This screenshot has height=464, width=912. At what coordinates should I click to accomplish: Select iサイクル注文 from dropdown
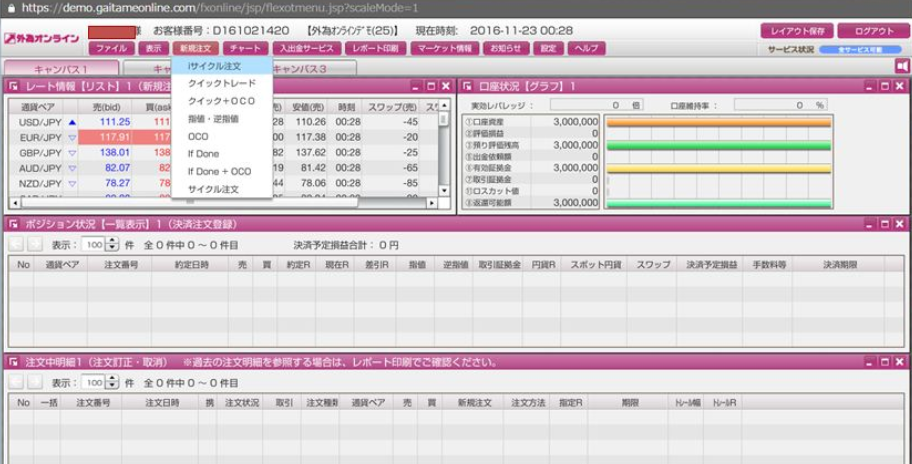coord(222,66)
